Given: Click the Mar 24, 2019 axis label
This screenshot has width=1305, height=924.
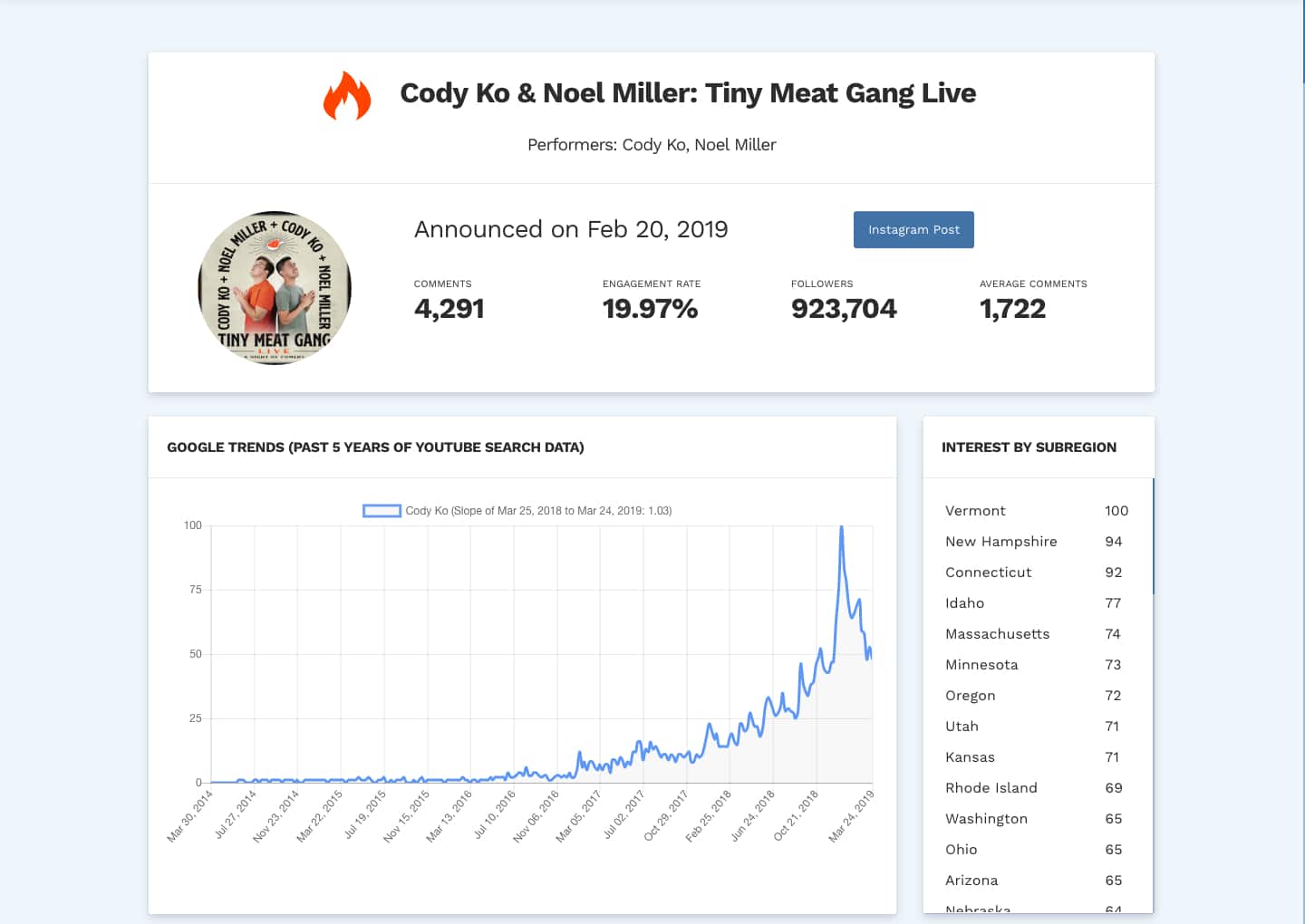Looking at the screenshot, I should click(x=852, y=817).
